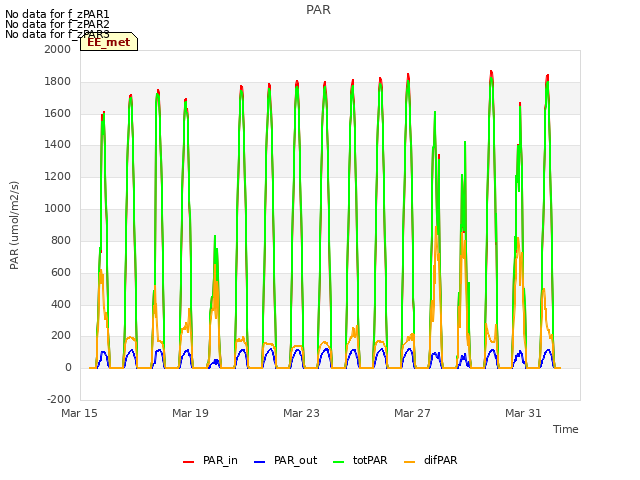Click the 800 y-axis tick label
This screenshot has width=640, height=480.
click(x=61, y=240)
